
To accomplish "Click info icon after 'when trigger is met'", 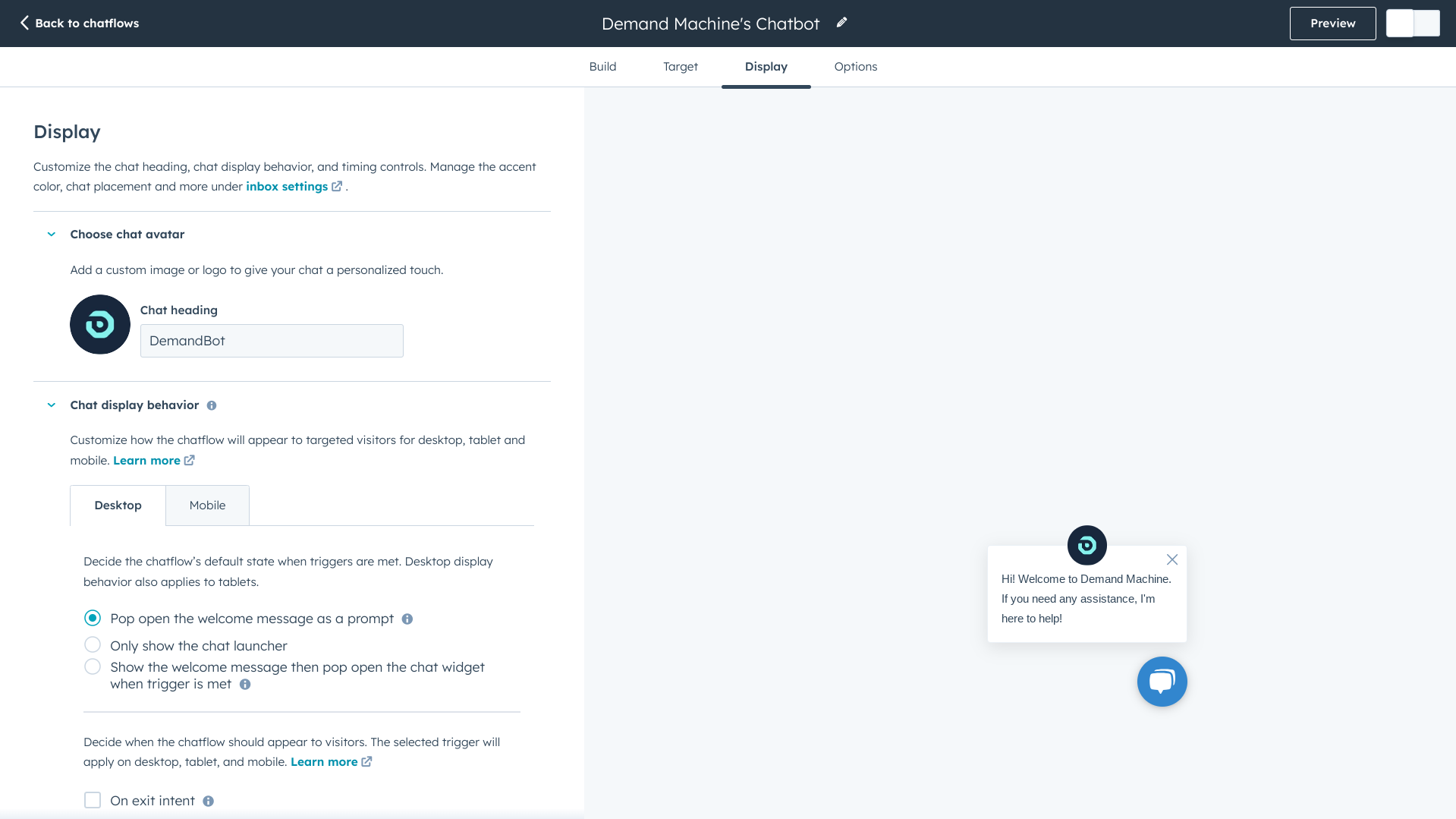I will 245,685.
